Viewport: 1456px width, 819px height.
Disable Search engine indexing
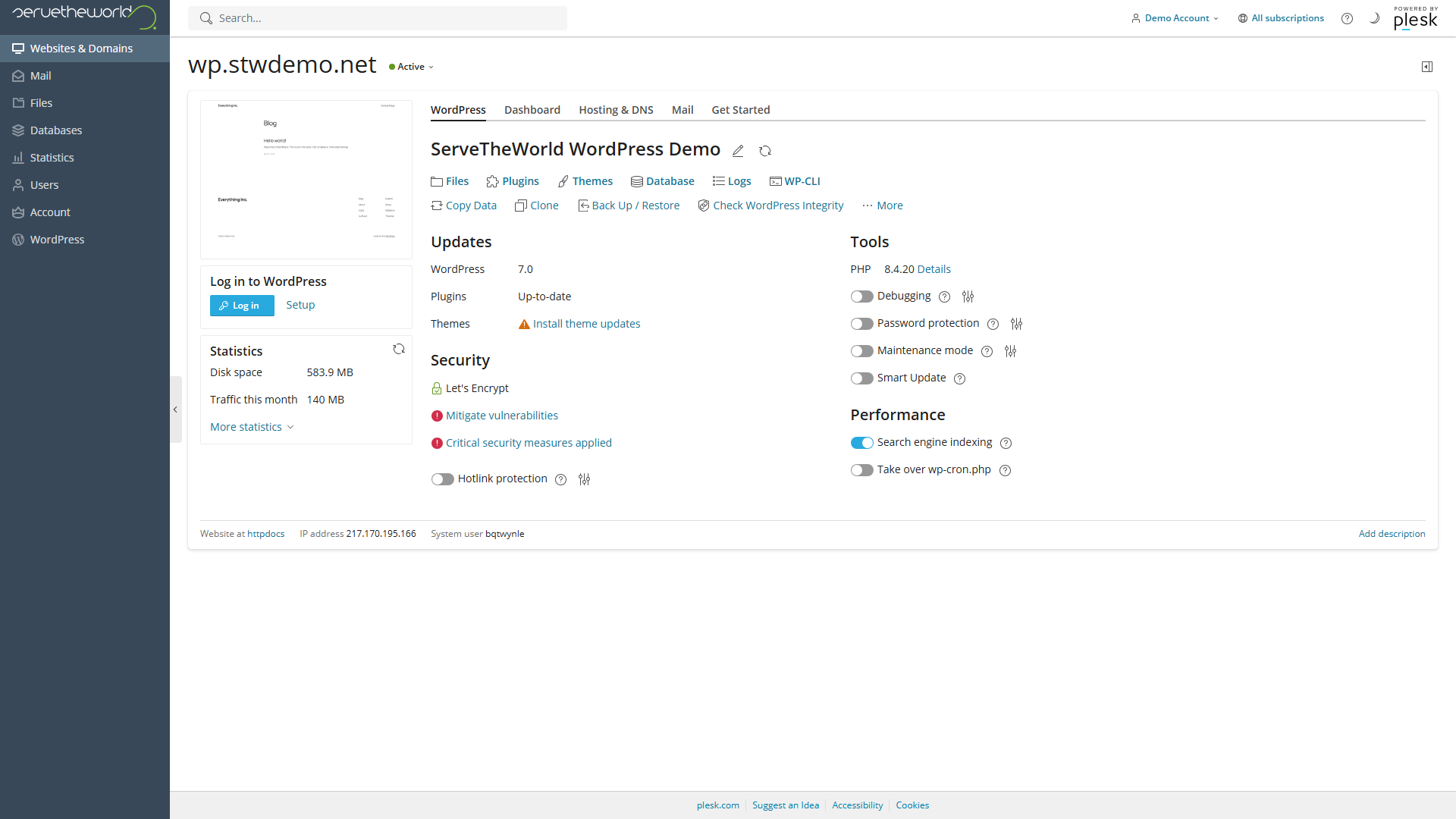coord(861,443)
